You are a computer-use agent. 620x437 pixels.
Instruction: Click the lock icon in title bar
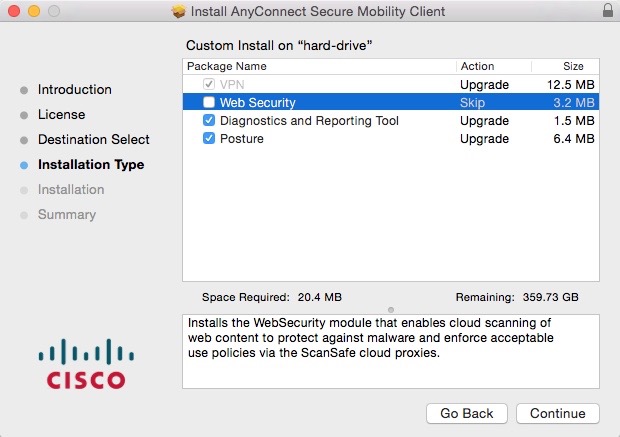(x=608, y=11)
